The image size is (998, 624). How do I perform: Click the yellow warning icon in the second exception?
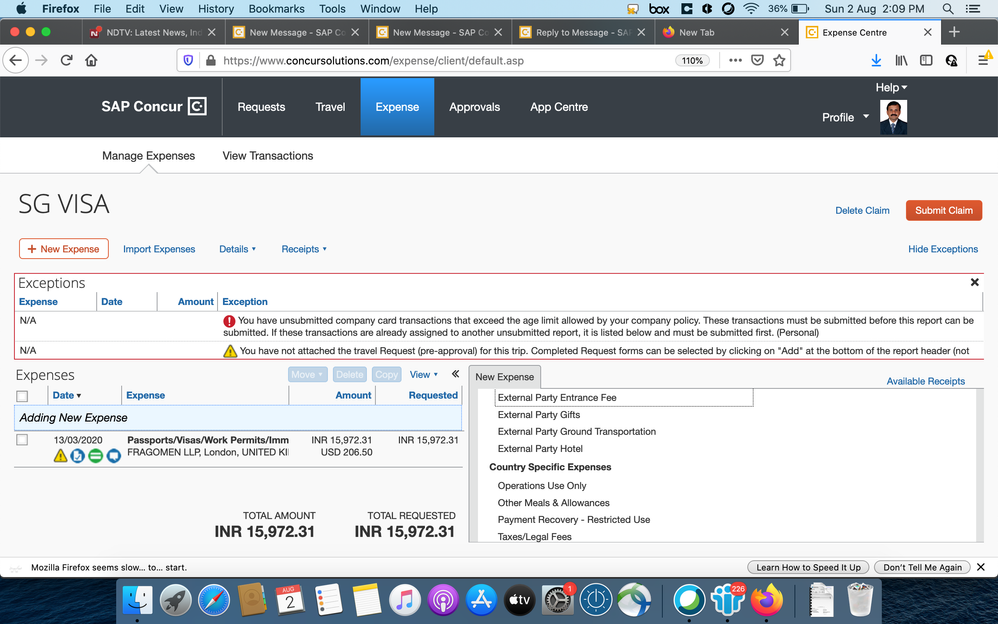[x=230, y=351]
